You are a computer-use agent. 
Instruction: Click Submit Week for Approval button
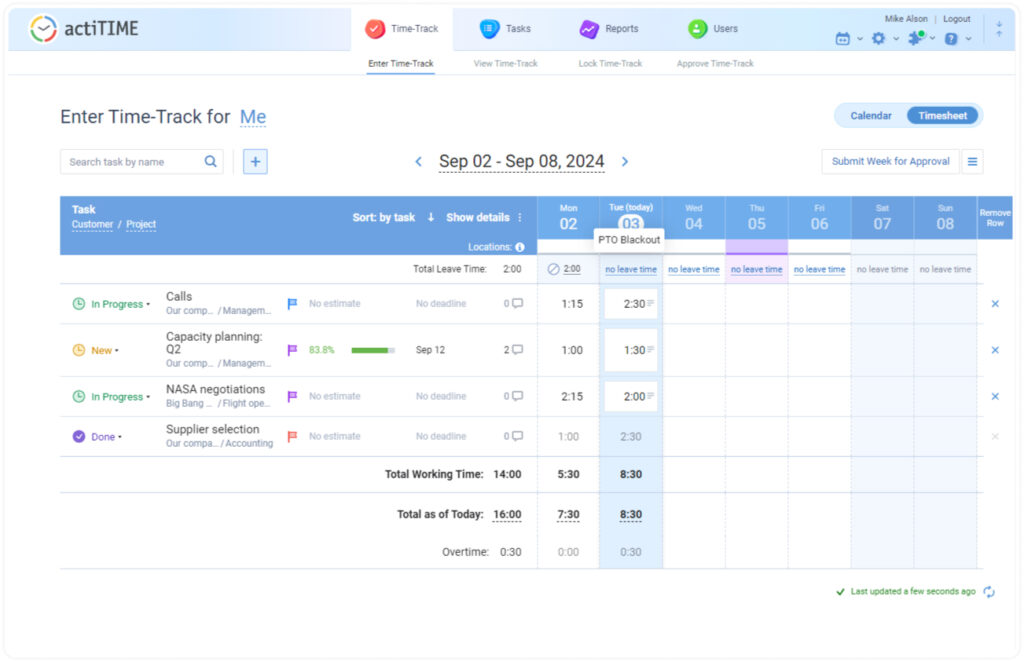(890, 162)
